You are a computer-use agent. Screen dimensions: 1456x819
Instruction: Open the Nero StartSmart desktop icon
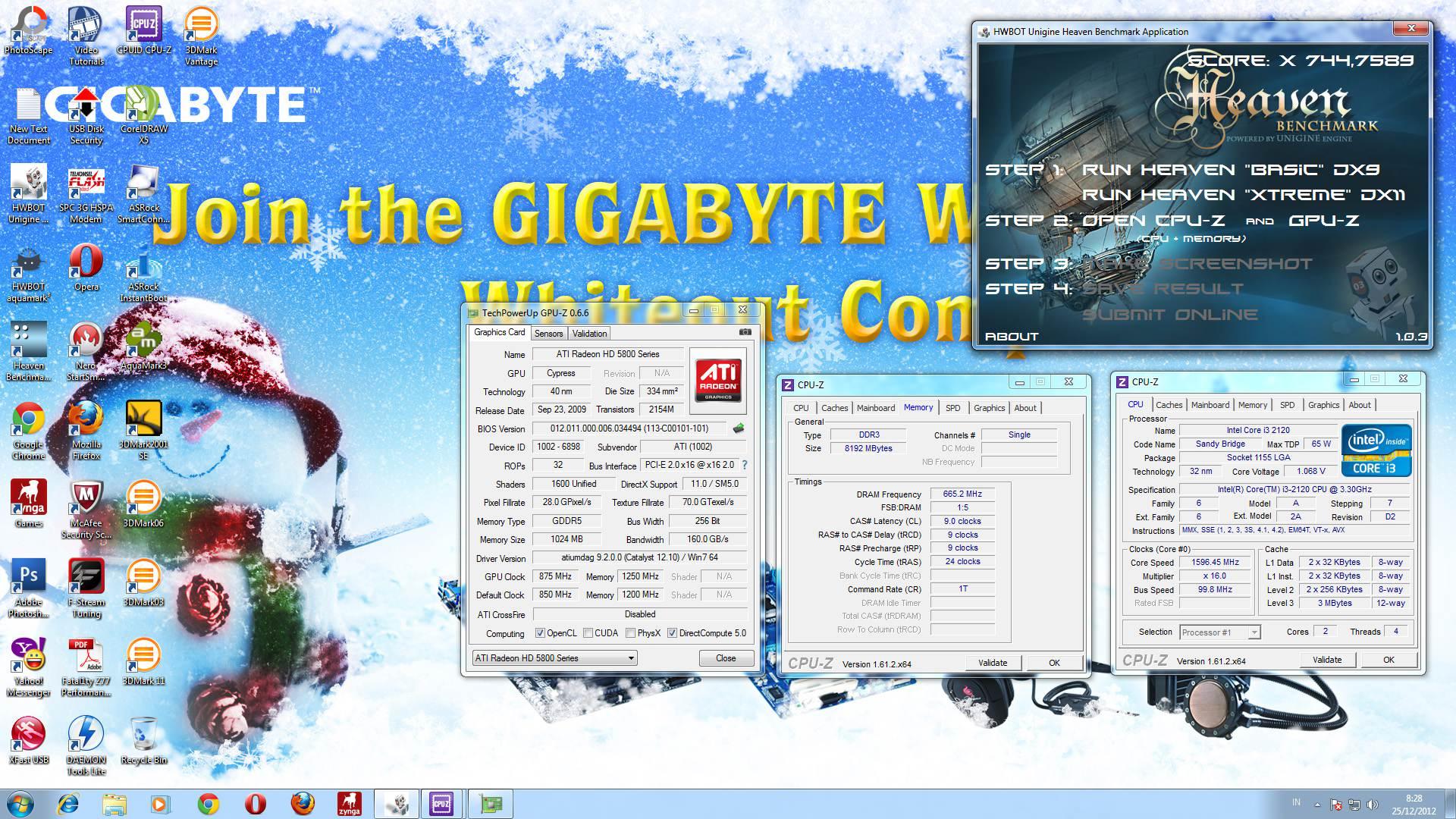pyautogui.click(x=86, y=353)
